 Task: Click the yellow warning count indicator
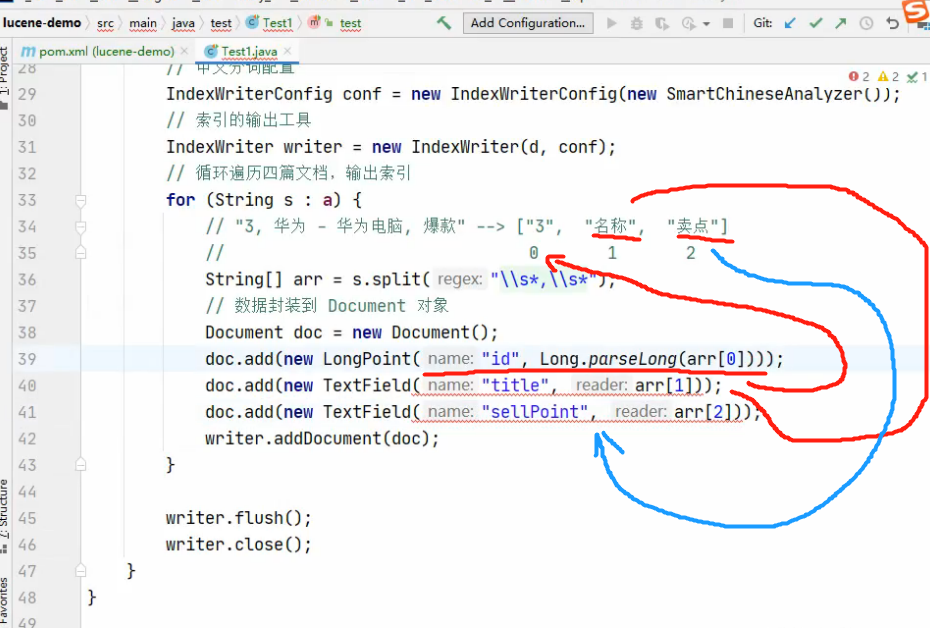point(888,76)
